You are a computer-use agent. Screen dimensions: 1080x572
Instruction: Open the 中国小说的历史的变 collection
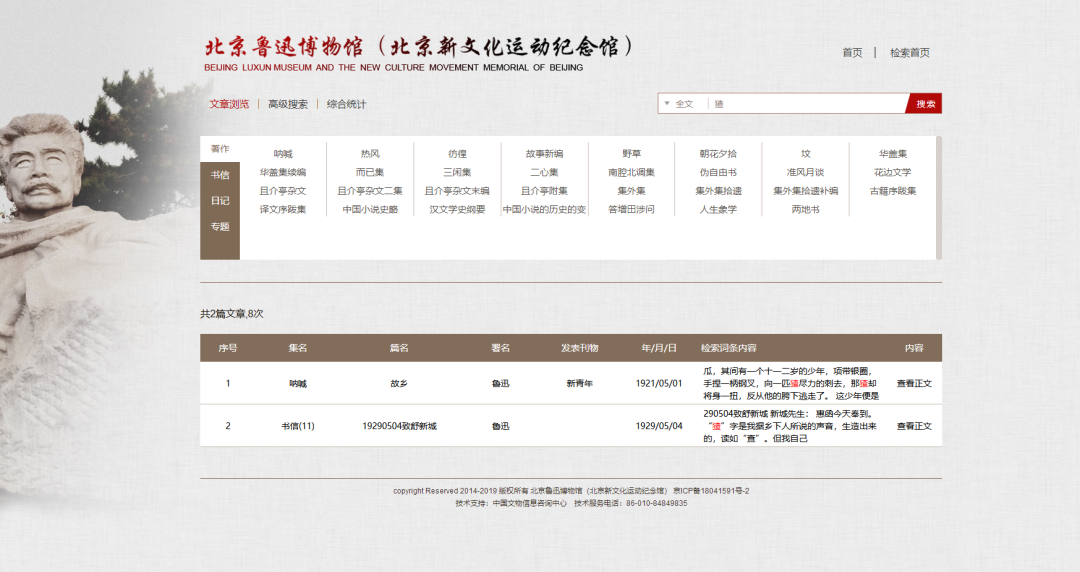click(544, 210)
